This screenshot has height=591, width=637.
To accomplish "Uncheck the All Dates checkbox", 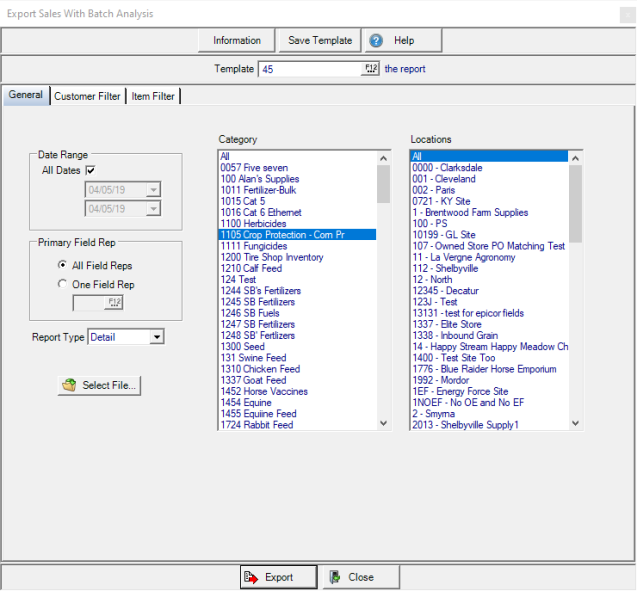I will (91, 171).
